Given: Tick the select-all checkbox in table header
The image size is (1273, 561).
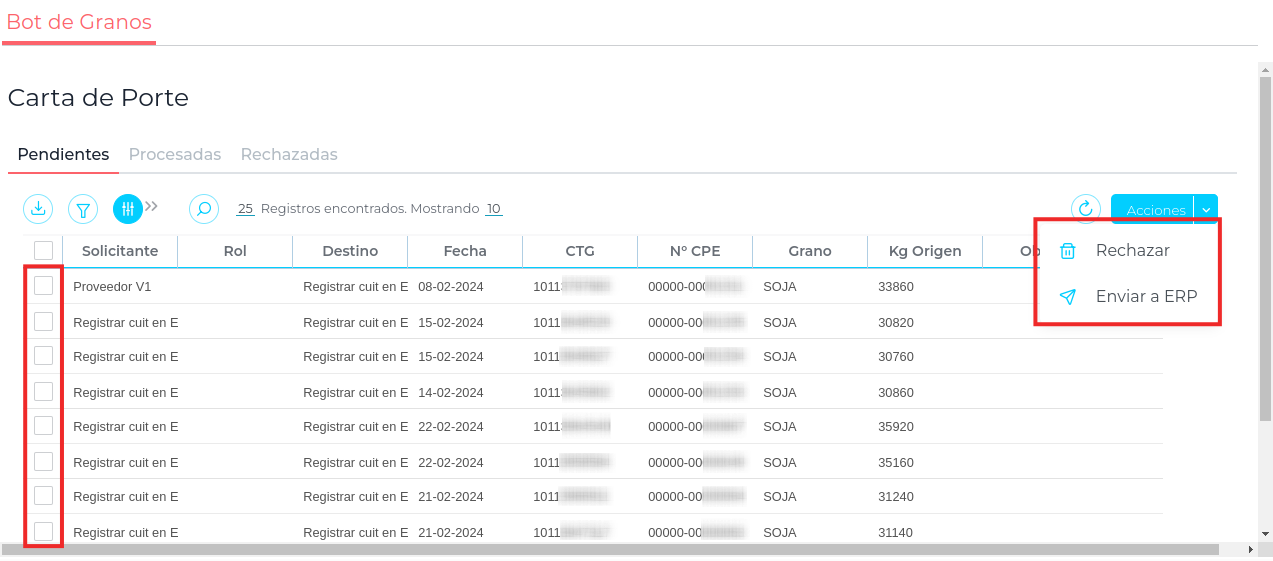Looking at the screenshot, I should pos(43,251).
